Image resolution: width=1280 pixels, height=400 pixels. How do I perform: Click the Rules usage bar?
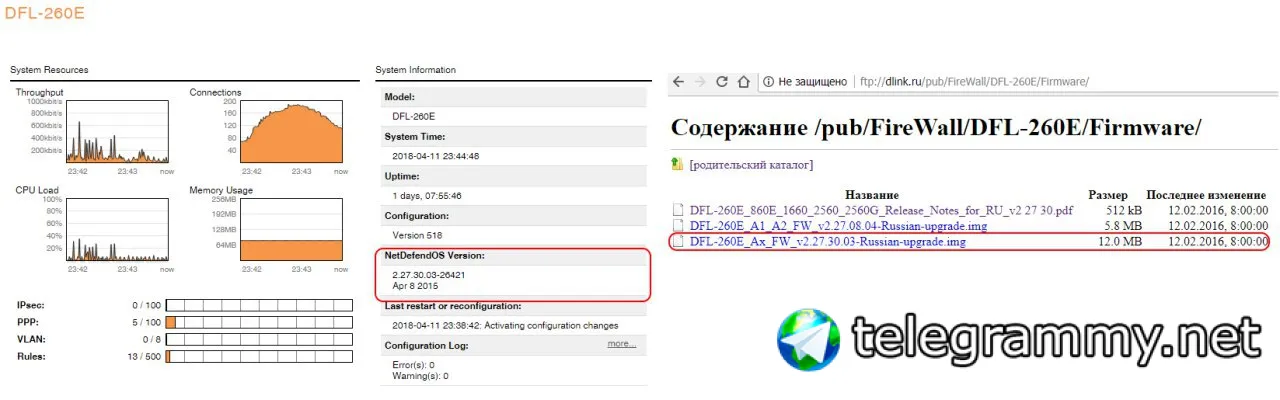coord(259,356)
